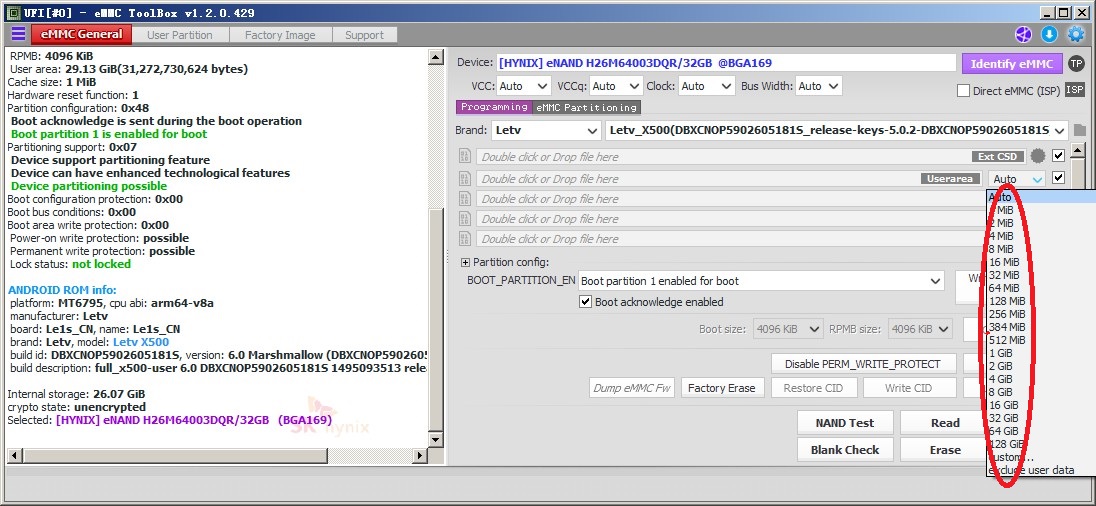
Task: Choose 512 MiB in size list
Action: point(1041,340)
